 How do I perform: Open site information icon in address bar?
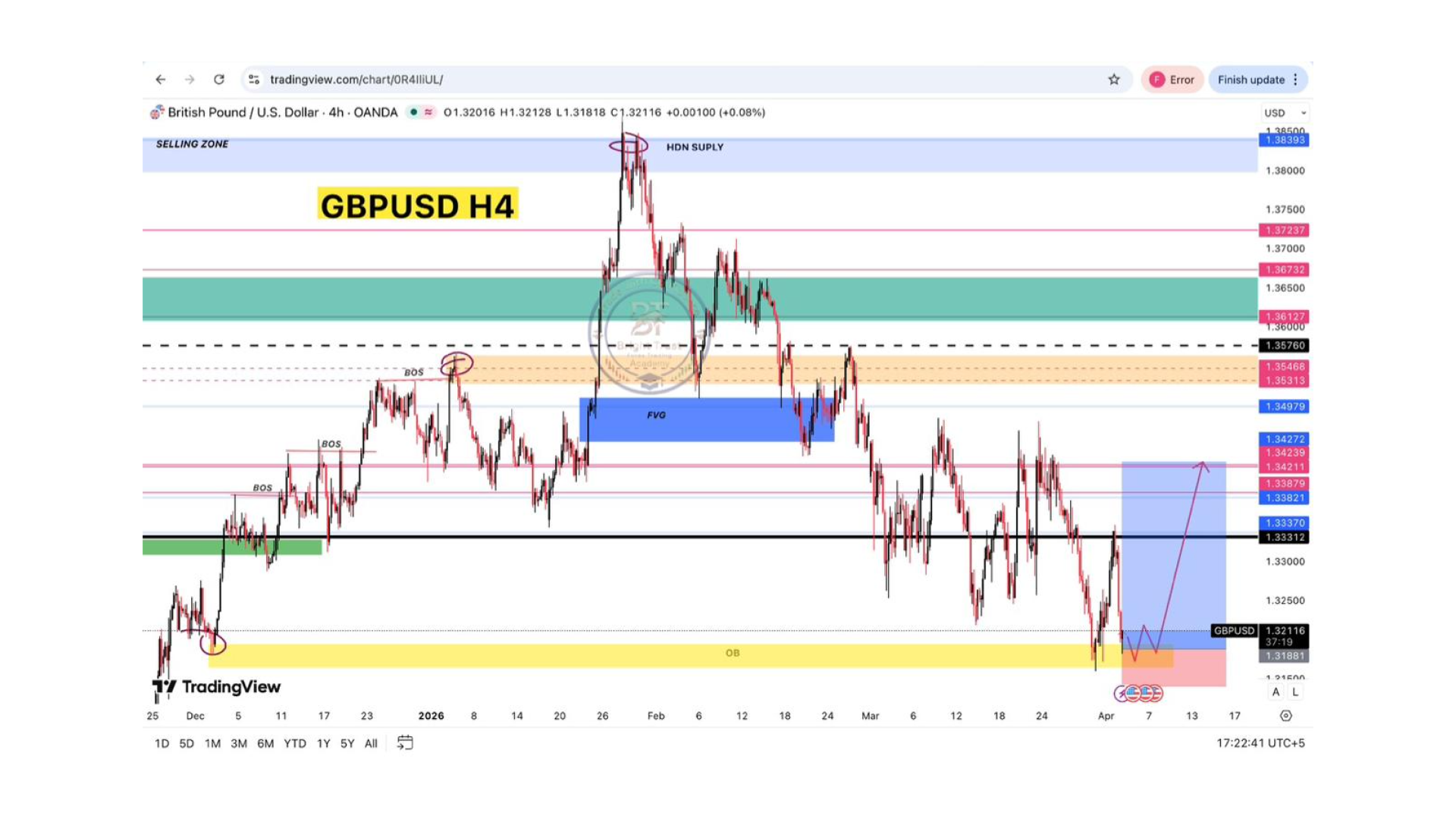pos(254,80)
